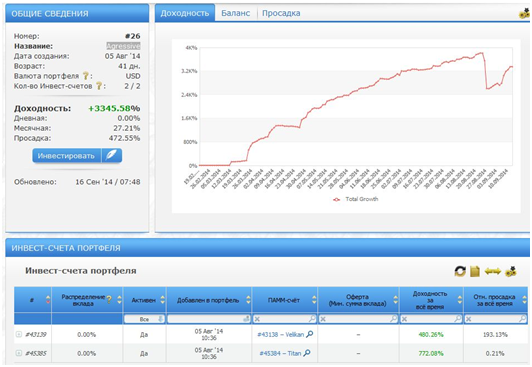Click the gear icon at chart top-right

tap(525, 14)
